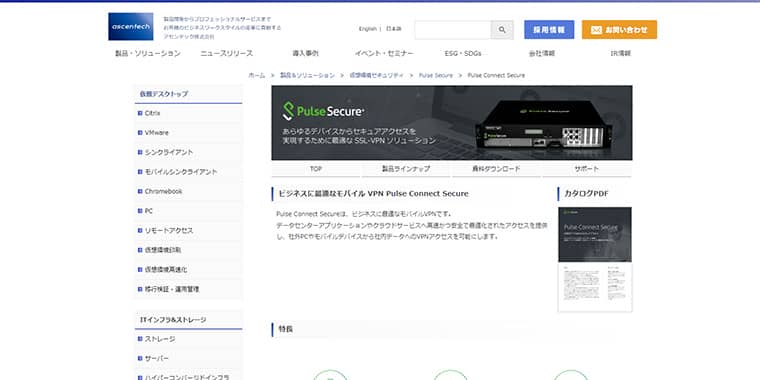
Task: Open the イベント・セミナー menu
Action: 384,53
